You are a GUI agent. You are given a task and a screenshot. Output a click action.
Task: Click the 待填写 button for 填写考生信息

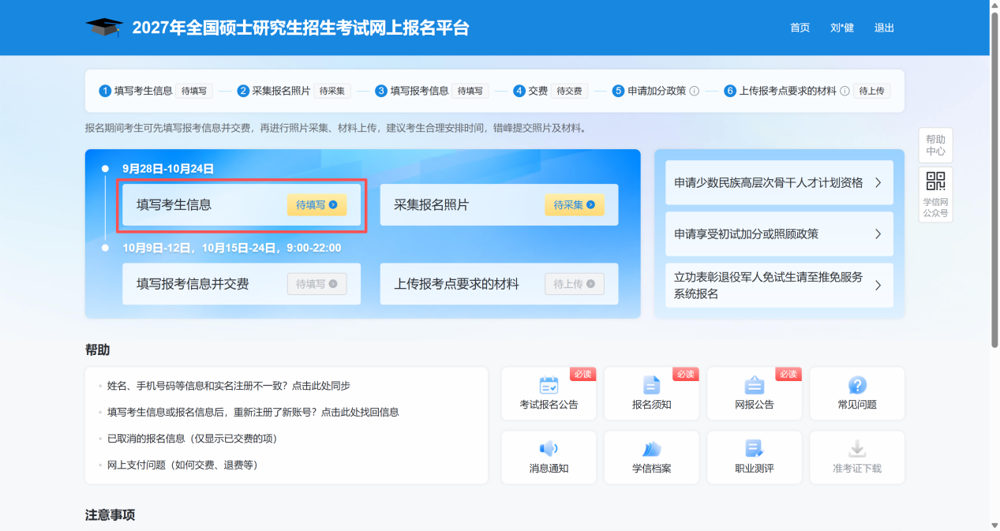tap(317, 205)
